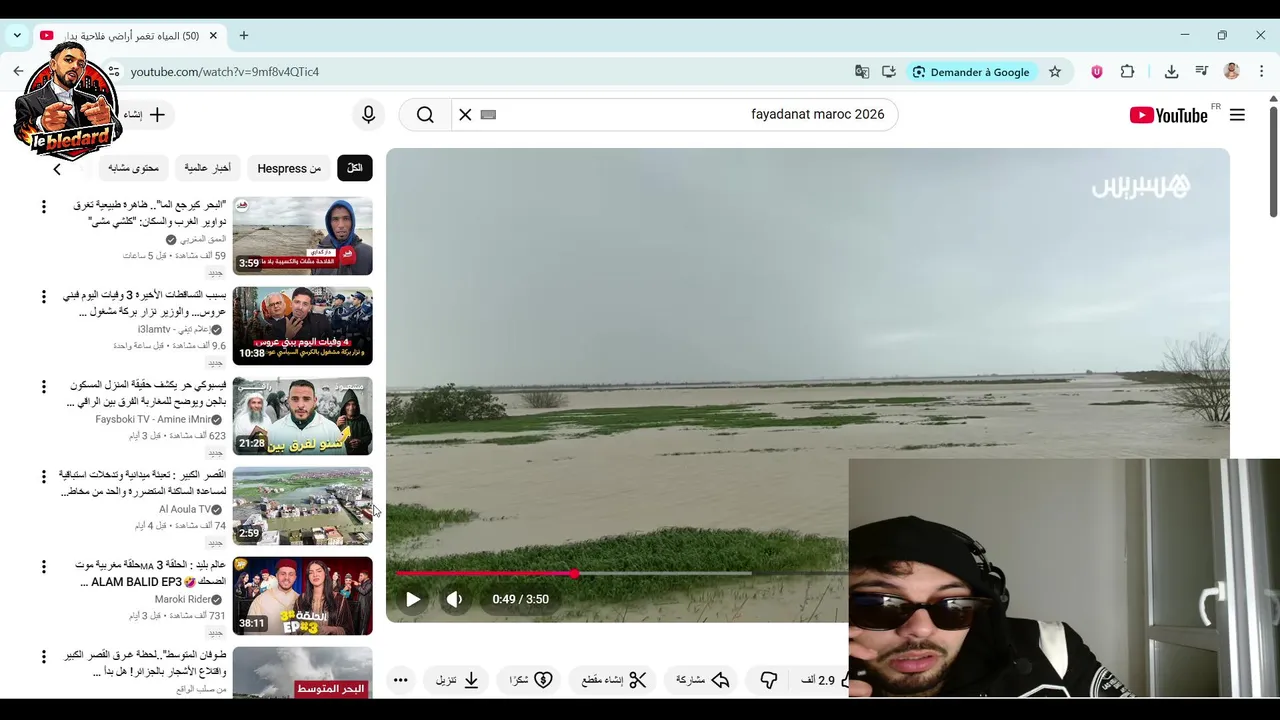Open the media controls icon in toolbar
The image size is (1280, 720).
[1201, 72]
